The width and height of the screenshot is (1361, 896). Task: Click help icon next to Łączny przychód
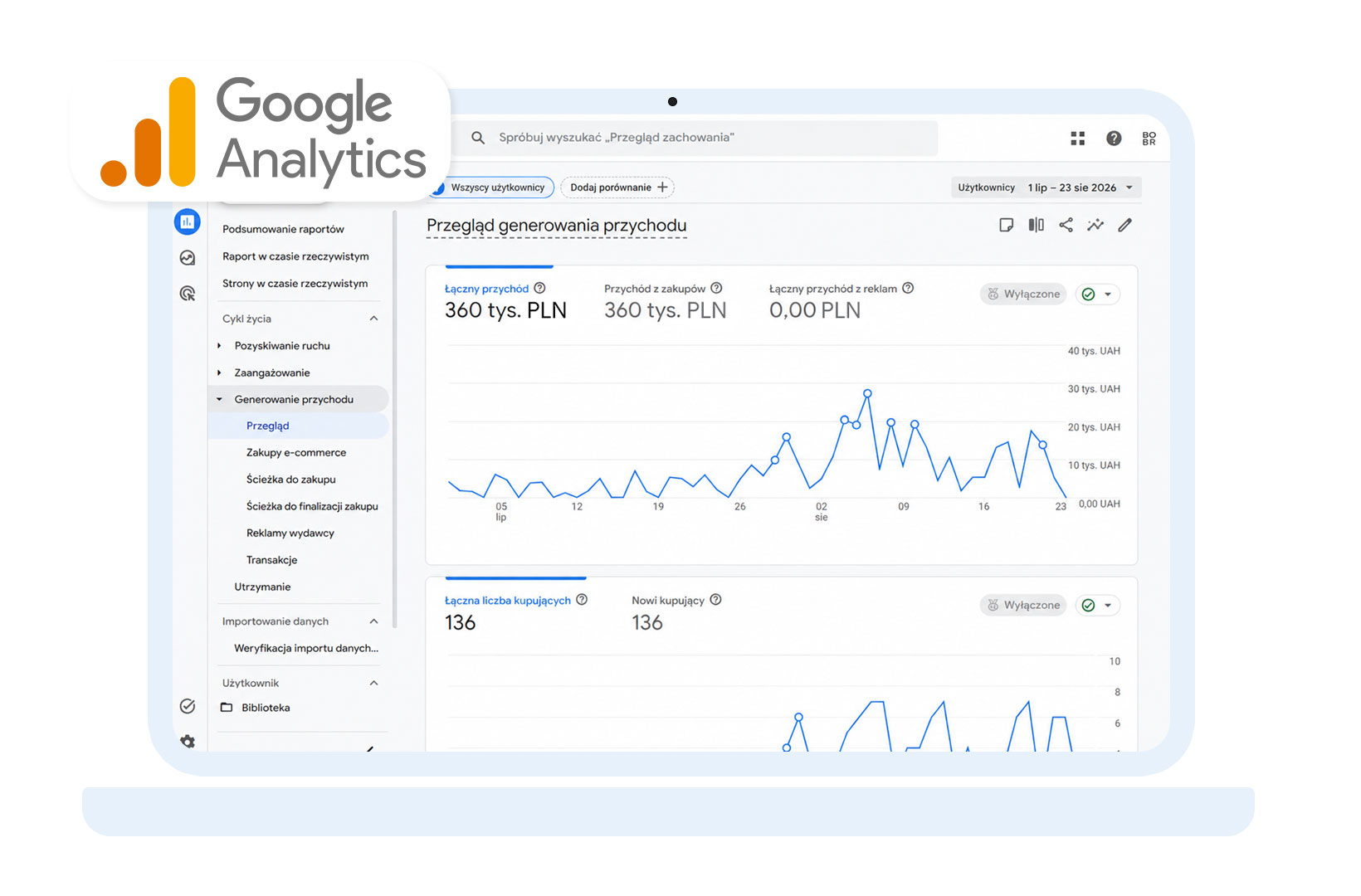(x=539, y=288)
